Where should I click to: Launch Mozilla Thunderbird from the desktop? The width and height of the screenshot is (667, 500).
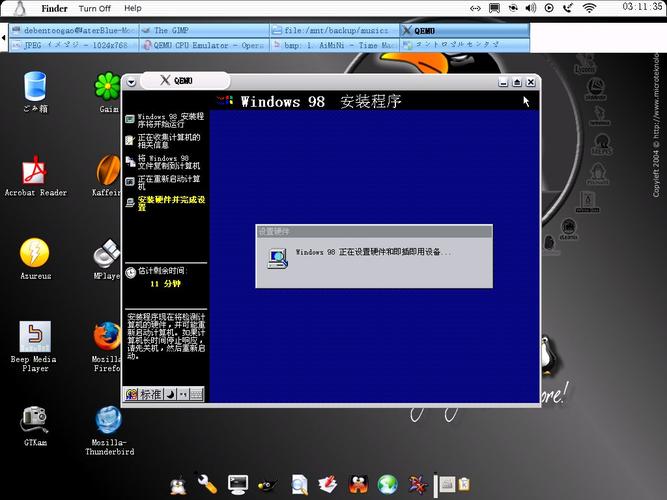pyautogui.click(x=108, y=420)
